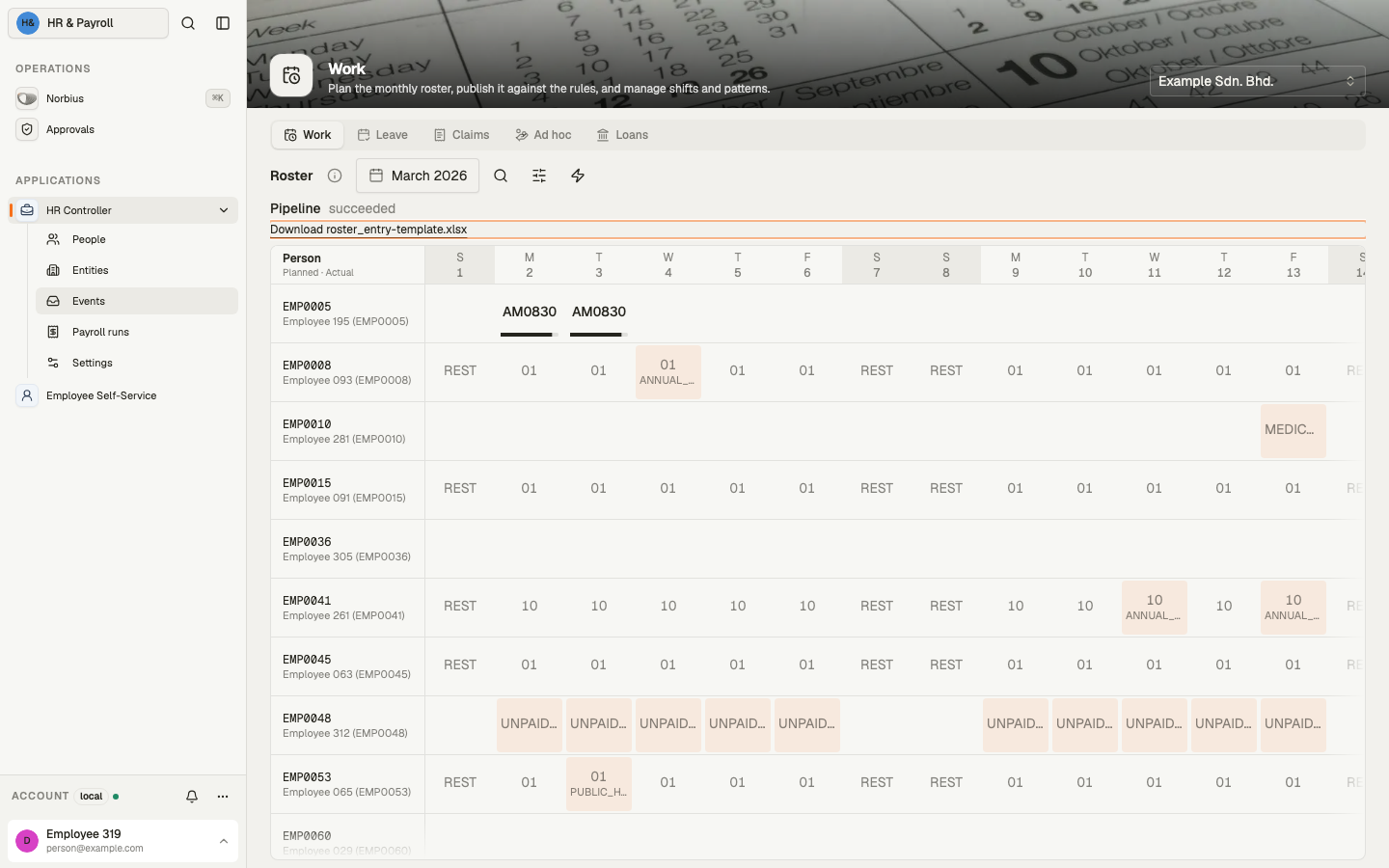The image size is (1389, 868).
Task: Open the HR & Payroll workspace switcher
Action: tap(88, 23)
